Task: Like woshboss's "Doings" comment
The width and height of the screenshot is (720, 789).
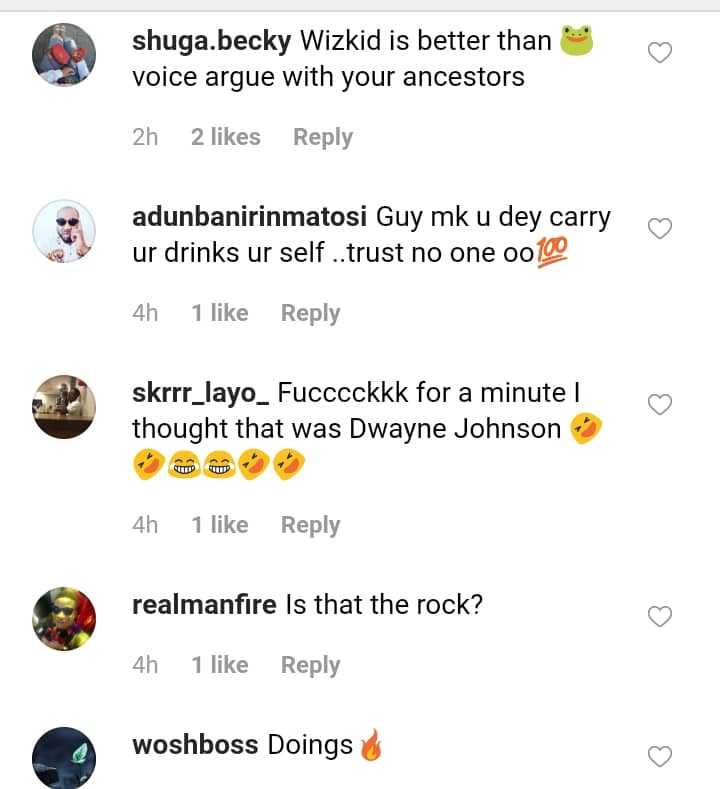Action: pos(660,757)
